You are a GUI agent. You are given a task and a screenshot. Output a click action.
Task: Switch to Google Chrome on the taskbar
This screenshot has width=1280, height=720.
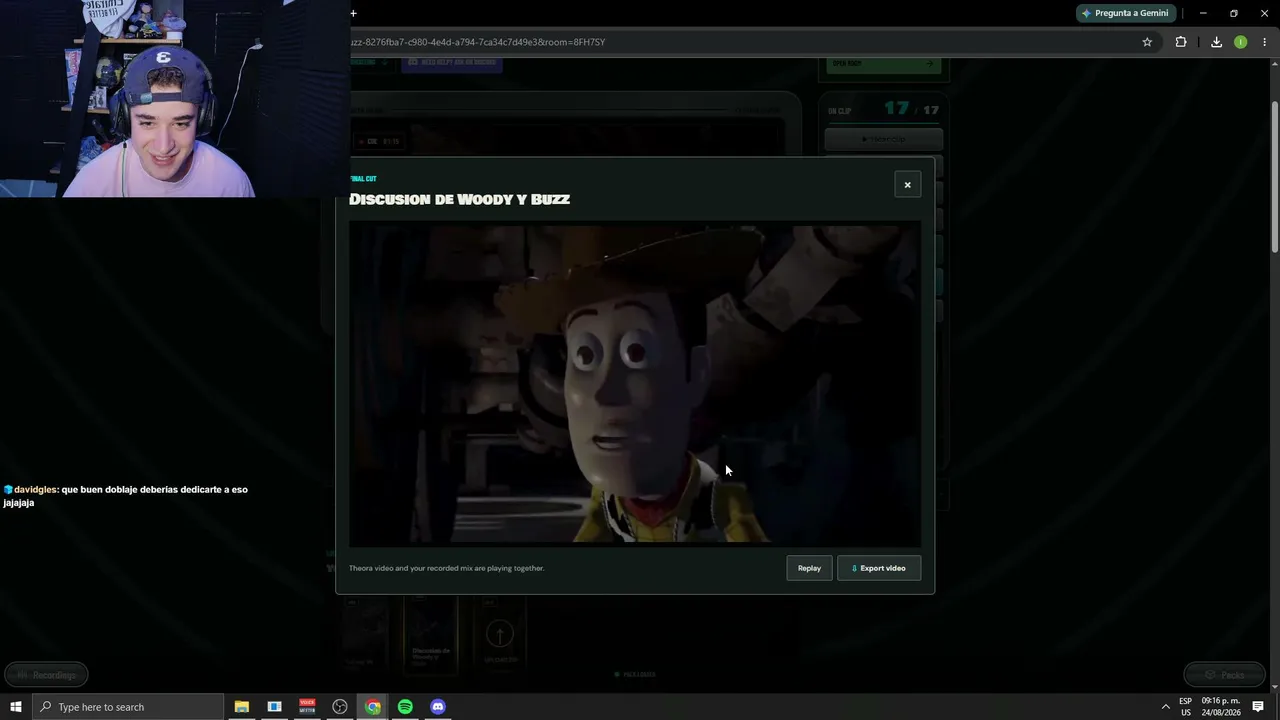pyautogui.click(x=373, y=707)
